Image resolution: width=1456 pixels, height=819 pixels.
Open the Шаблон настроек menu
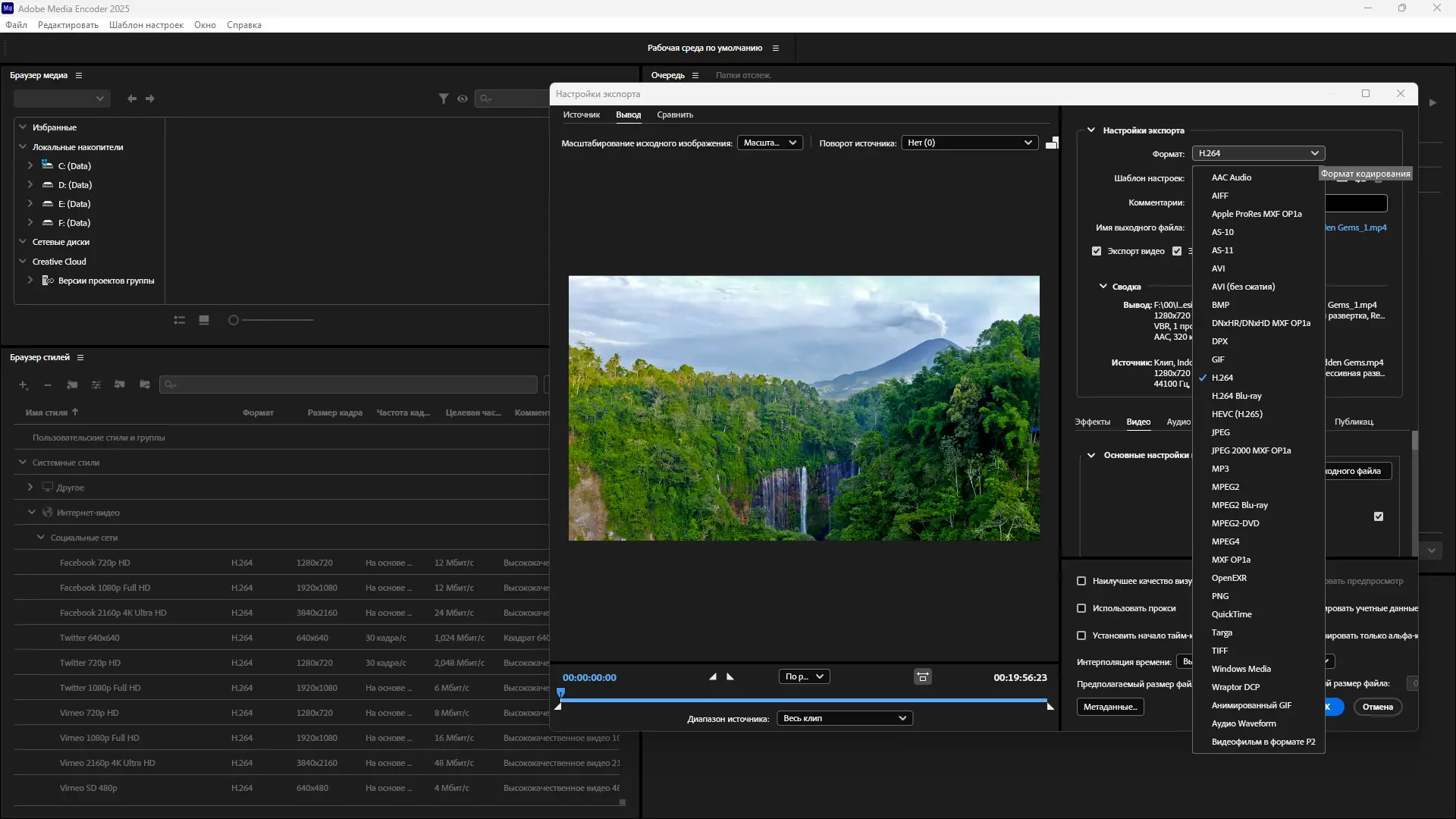point(146,25)
